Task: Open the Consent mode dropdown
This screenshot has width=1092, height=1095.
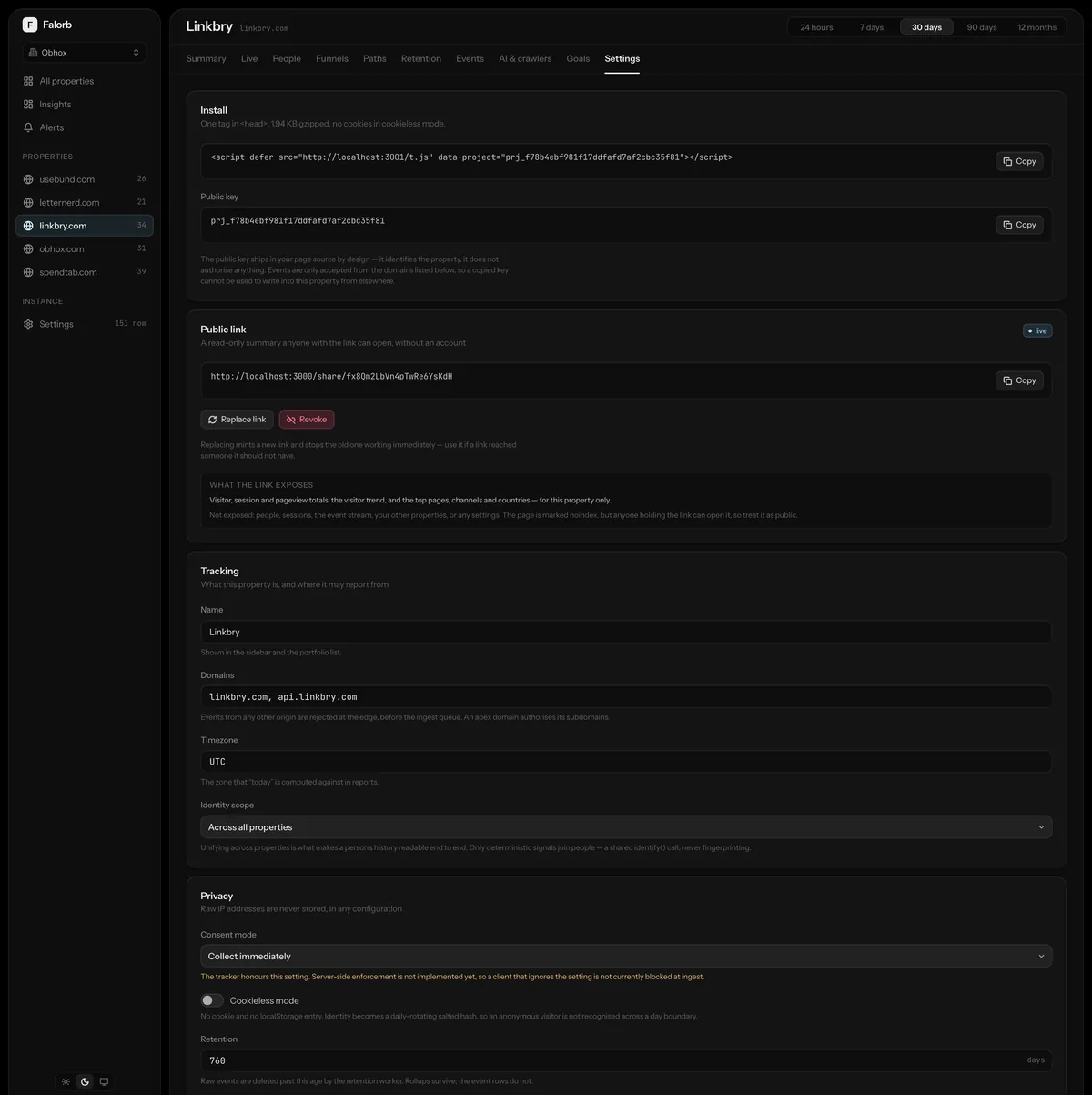Action: click(626, 957)
